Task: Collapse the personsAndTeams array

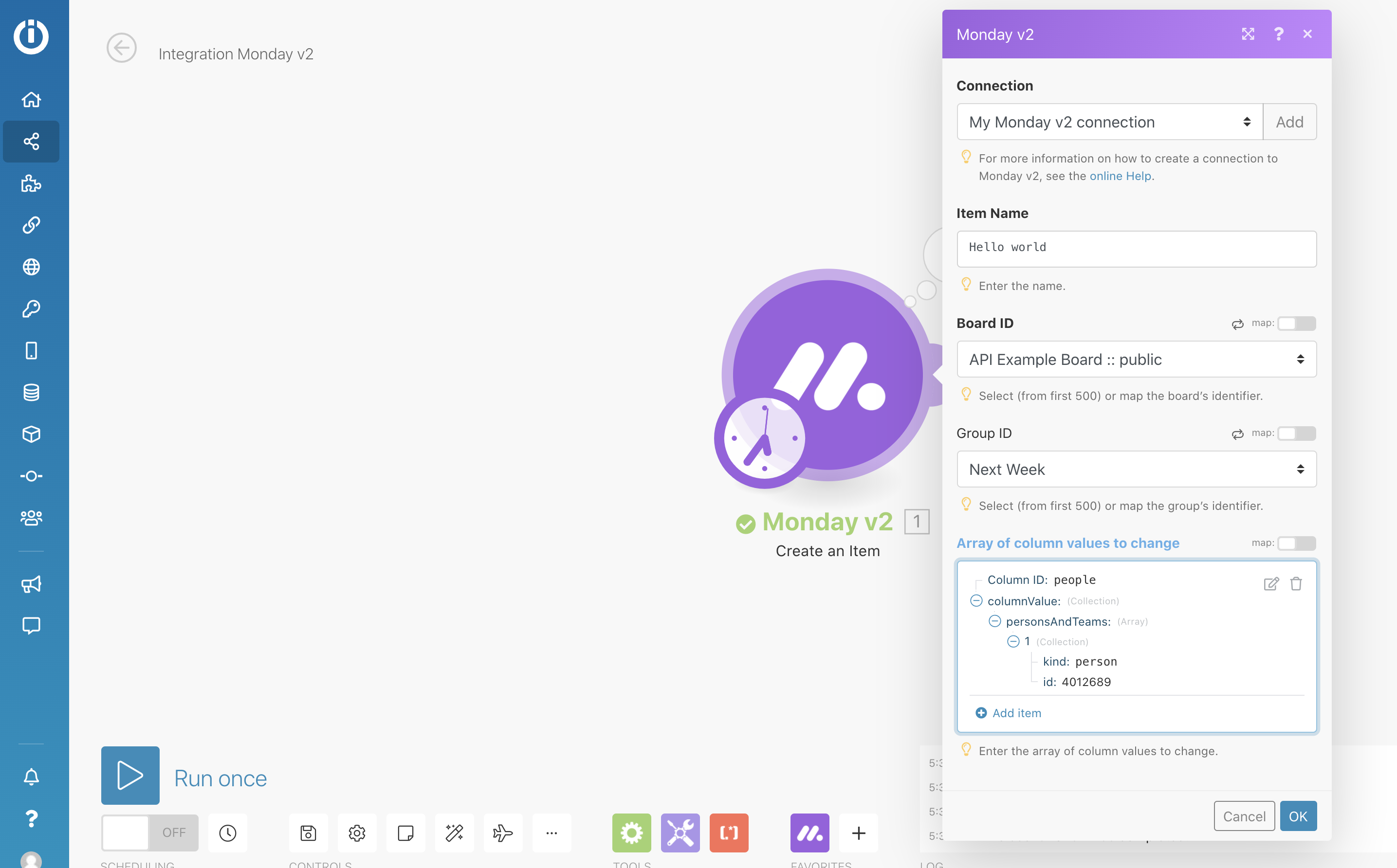Action: click(995, 621)
